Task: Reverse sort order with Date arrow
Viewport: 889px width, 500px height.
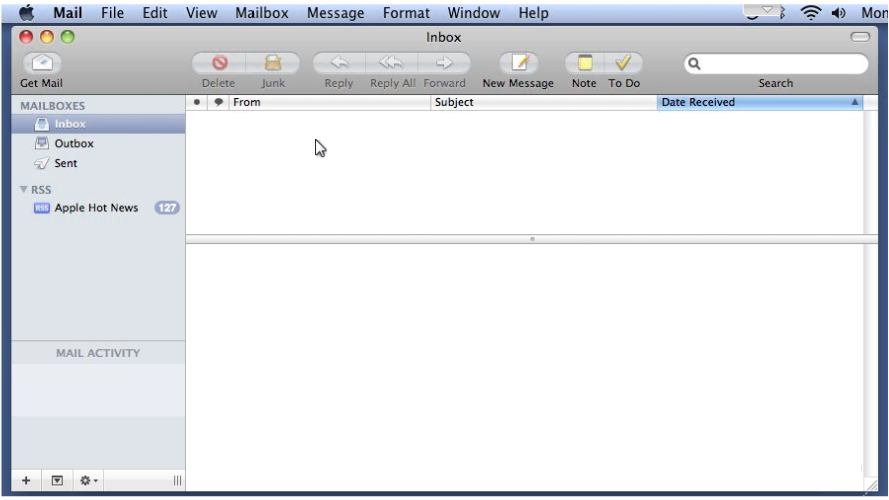Action: [854, 102]
